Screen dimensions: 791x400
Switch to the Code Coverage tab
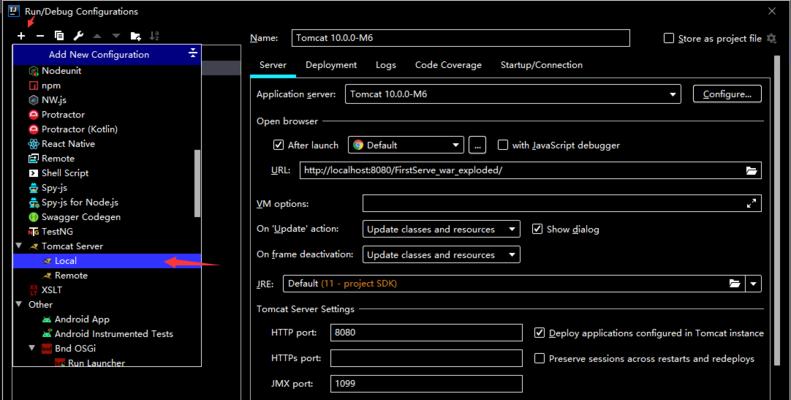(448, 65)
